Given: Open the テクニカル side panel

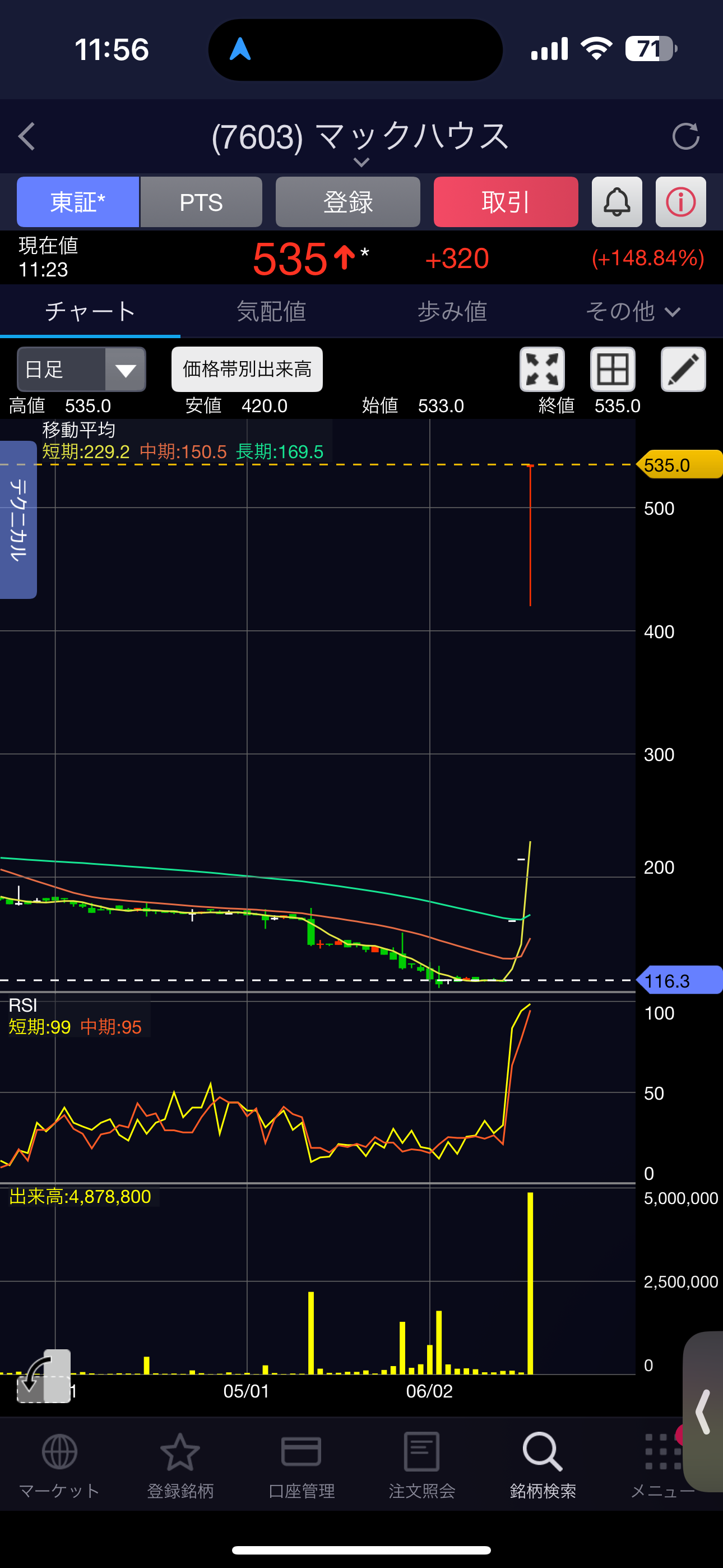Looking at the screenshot, I should (18, 520).
